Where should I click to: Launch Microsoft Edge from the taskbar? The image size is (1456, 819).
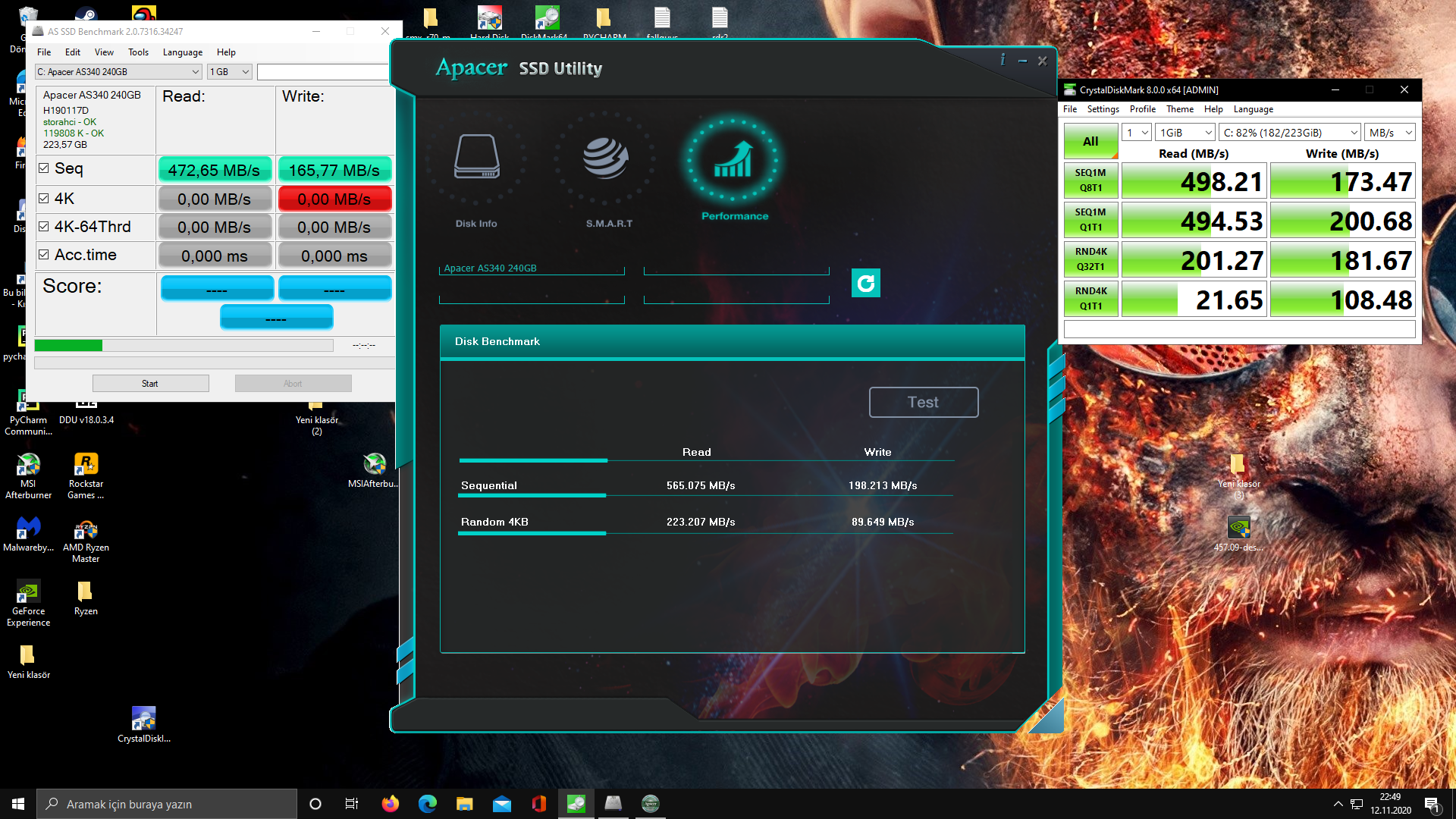coord(428,804)
